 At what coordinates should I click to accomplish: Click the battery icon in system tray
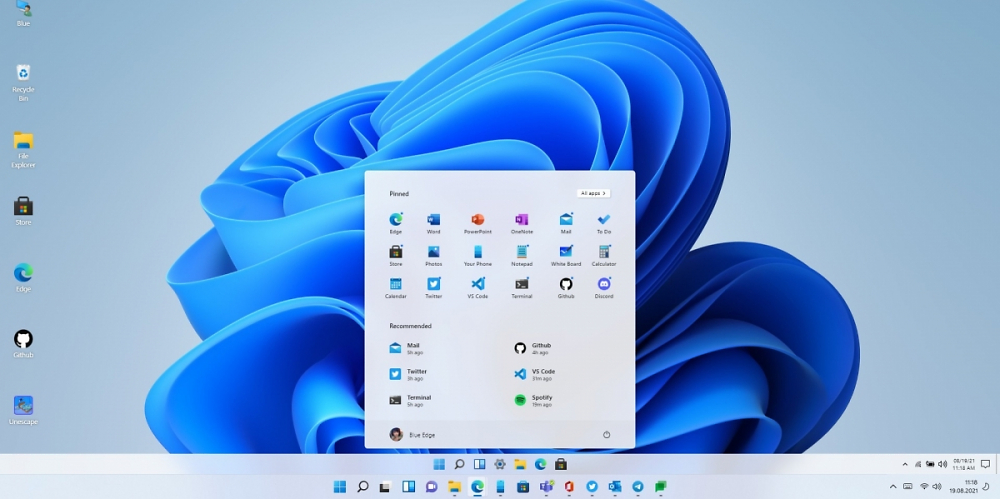click(x=930, y=464)
